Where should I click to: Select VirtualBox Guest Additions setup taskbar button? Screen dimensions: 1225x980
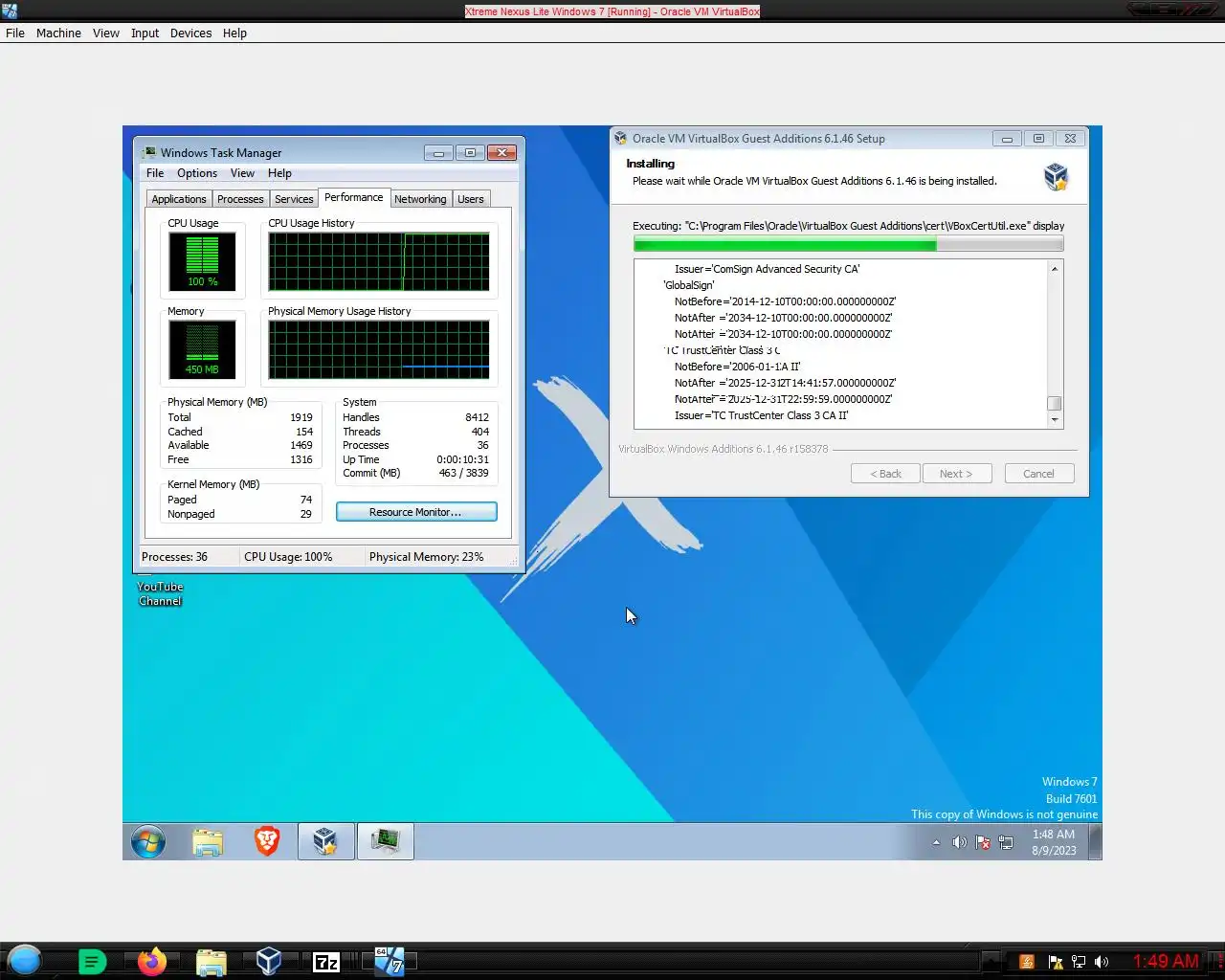pyautogui.click(x=325, y=841)
